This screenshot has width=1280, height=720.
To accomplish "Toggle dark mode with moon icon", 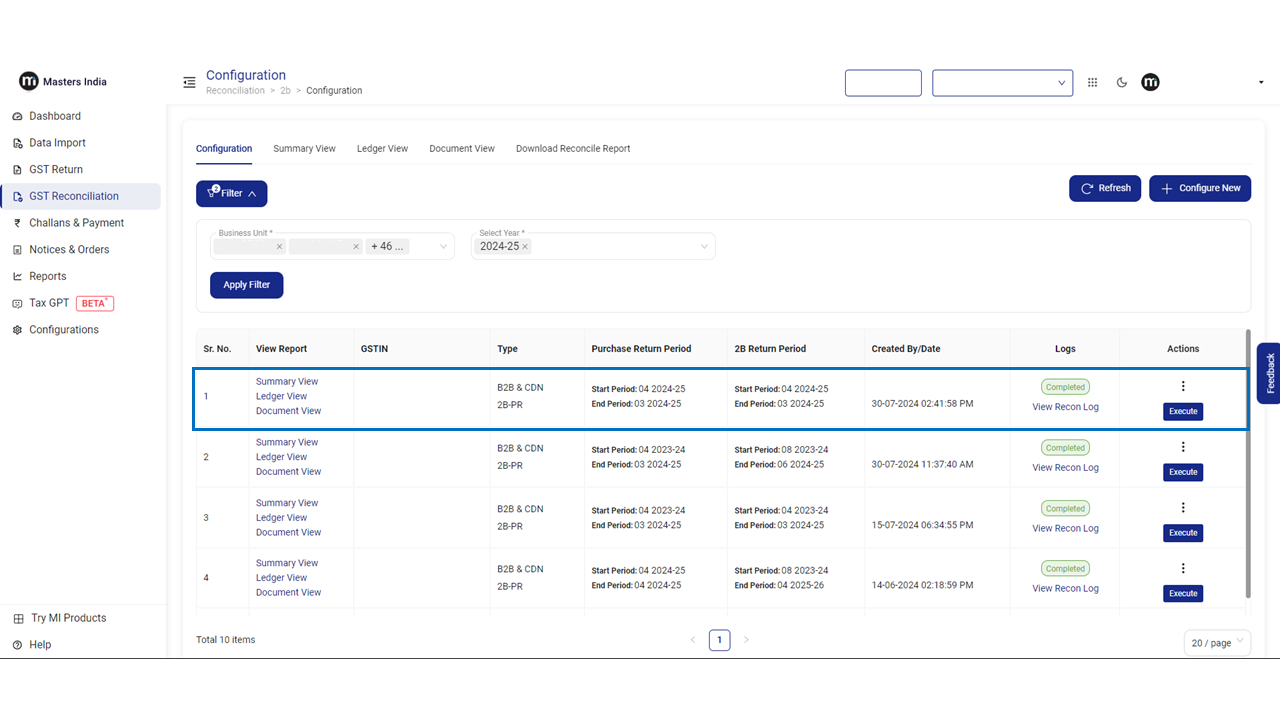I will [1122, 83].
